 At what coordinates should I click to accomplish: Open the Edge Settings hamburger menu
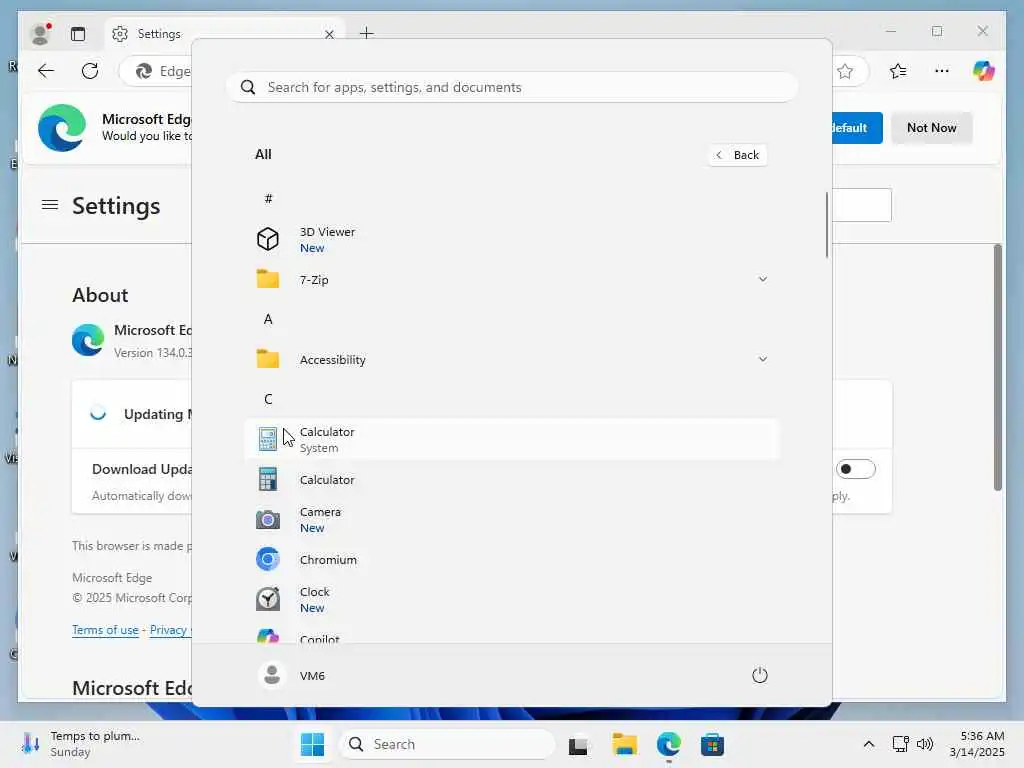coord(50,205)
